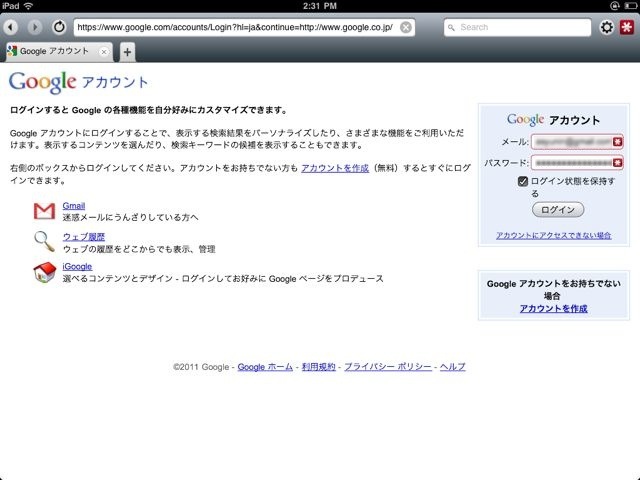Open the ヘルプ footer link
Viewport: 640px width, 480px height.
click(x=452, y=367)
